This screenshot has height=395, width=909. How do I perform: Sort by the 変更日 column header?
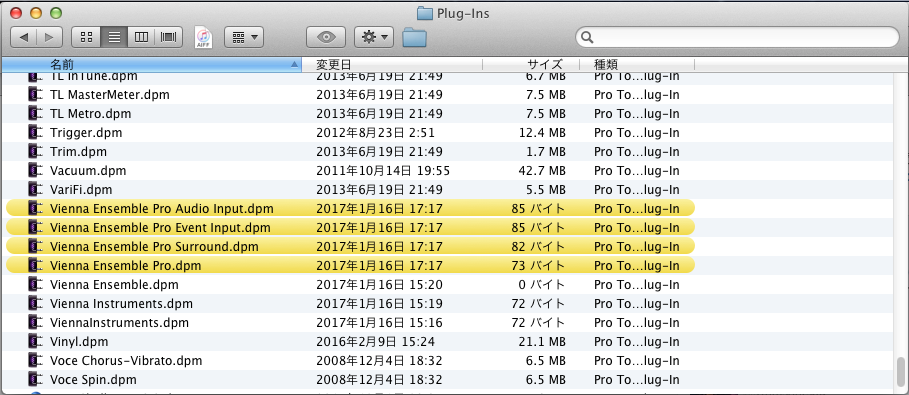(392, 64)
